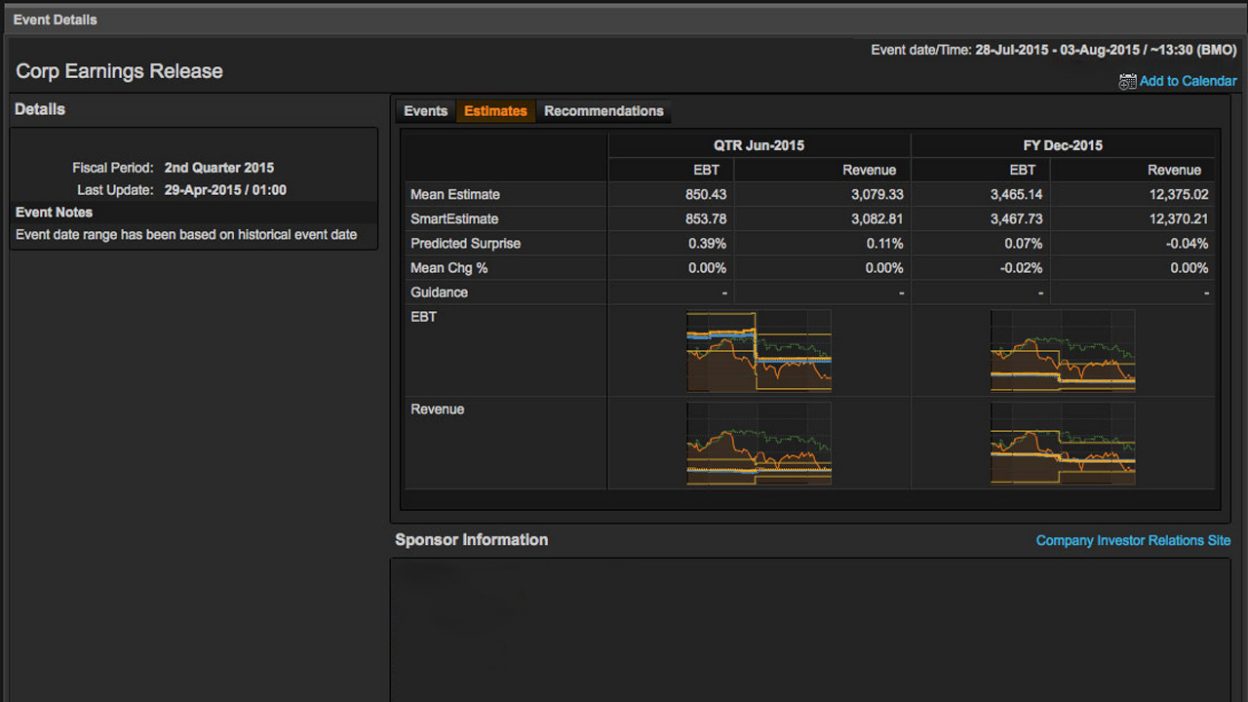Click the 12,375.02 FY revenue mean estimate

pos(1179,194)
